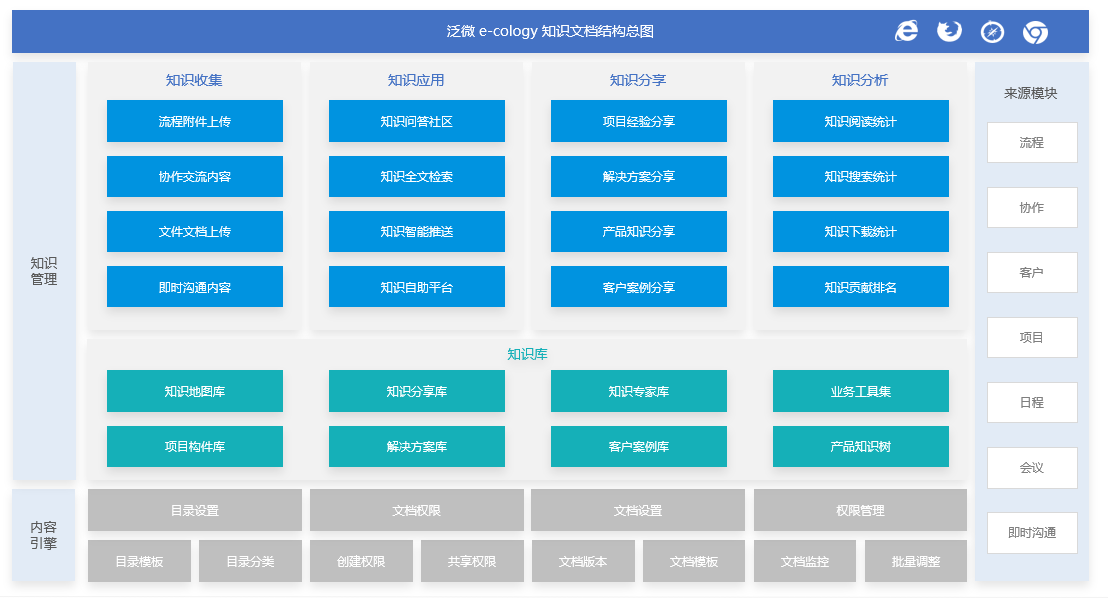Click the 知识库 section heading
This screenshot has width=1108, height=598.
[527, 354]
